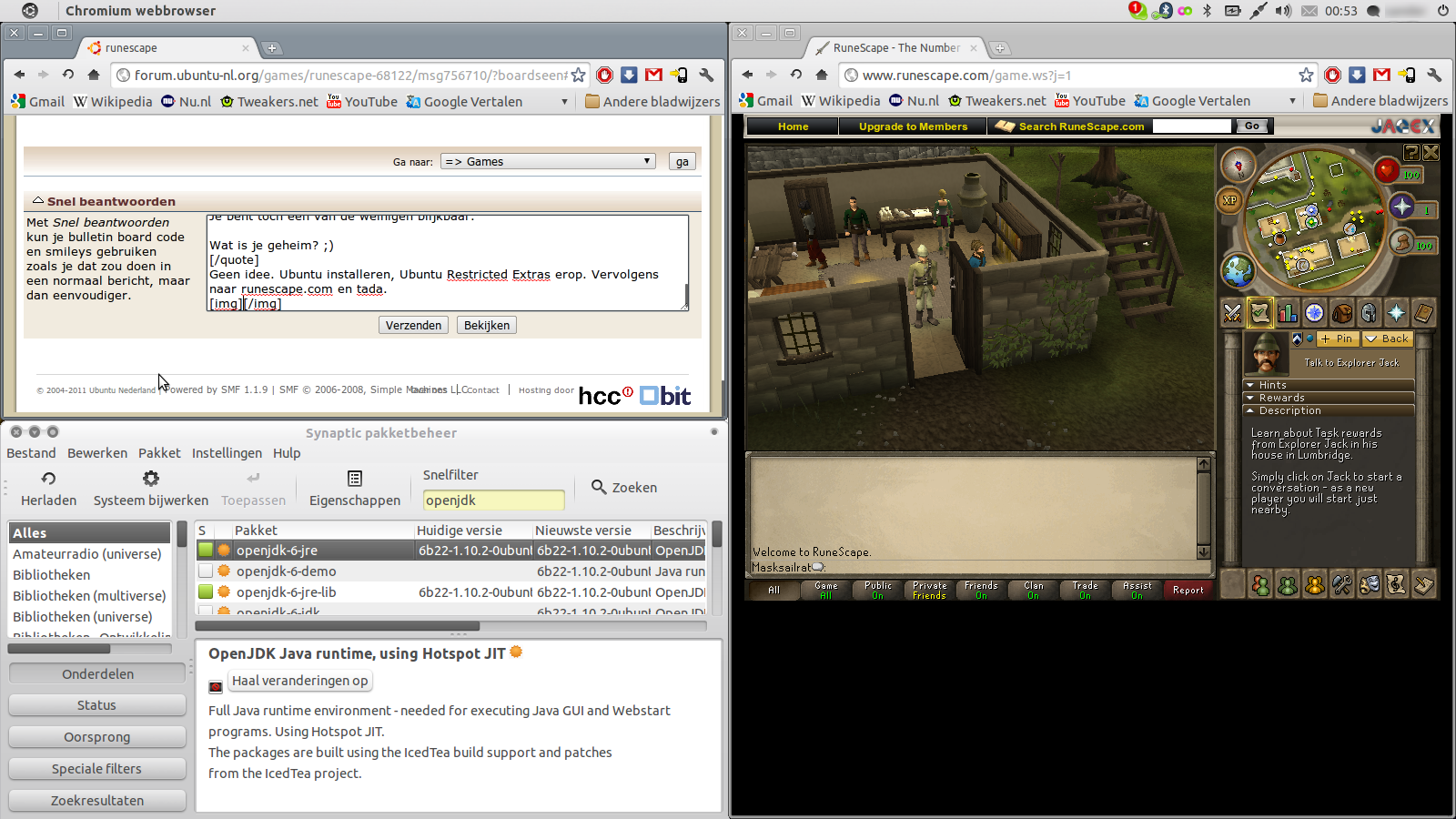Open the Notes tab icon

[1424, 585]
